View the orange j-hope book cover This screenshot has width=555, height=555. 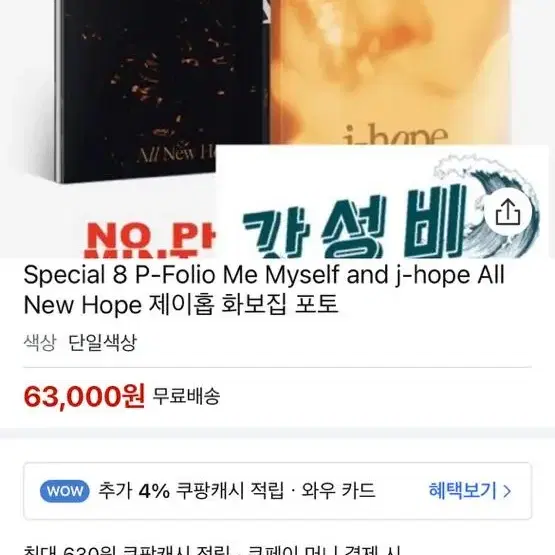tap(389, 73)
